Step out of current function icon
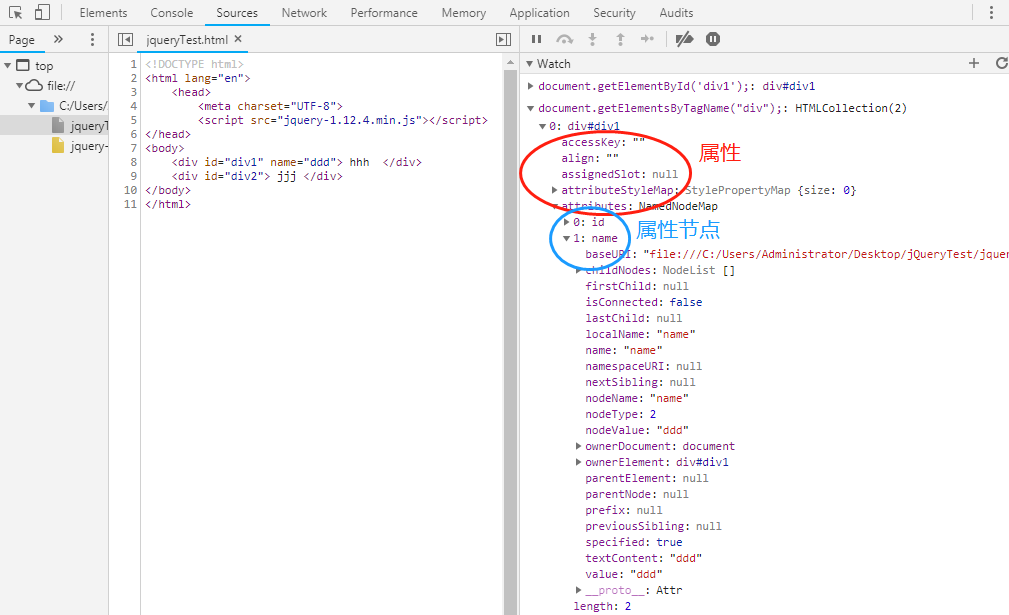 pos(620,40)
